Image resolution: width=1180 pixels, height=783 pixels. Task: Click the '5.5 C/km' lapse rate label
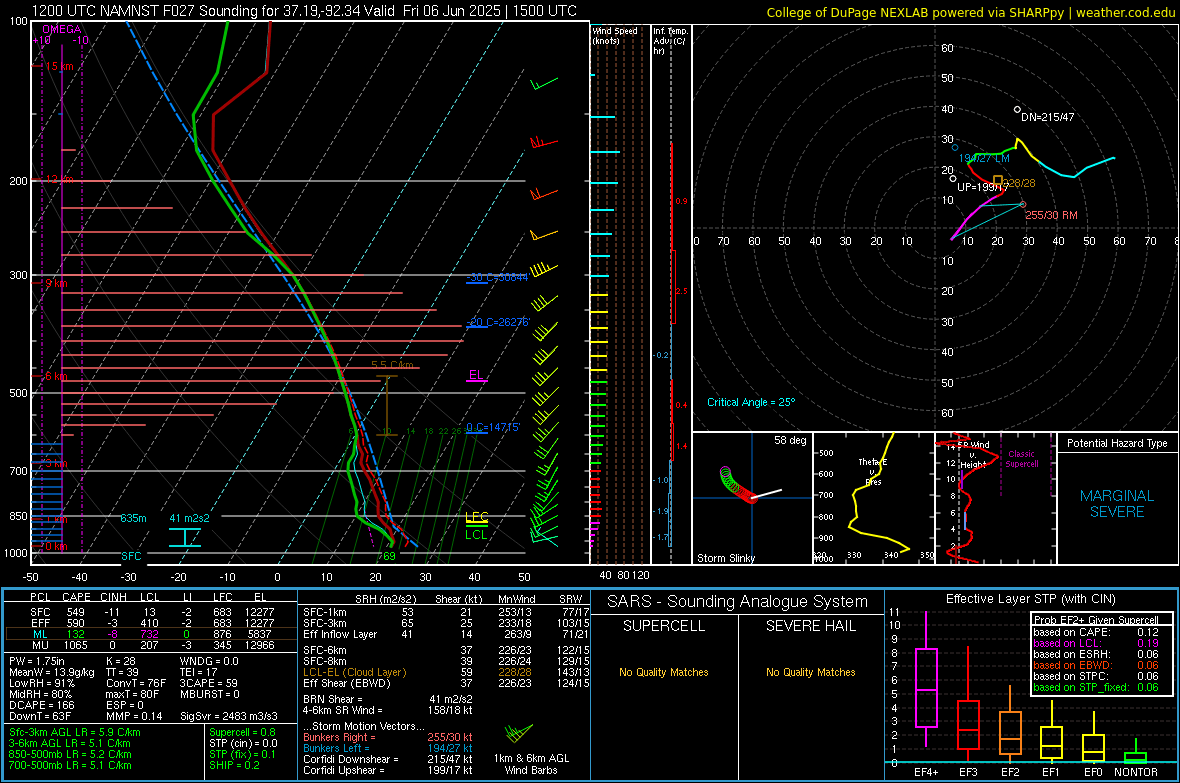392,364
